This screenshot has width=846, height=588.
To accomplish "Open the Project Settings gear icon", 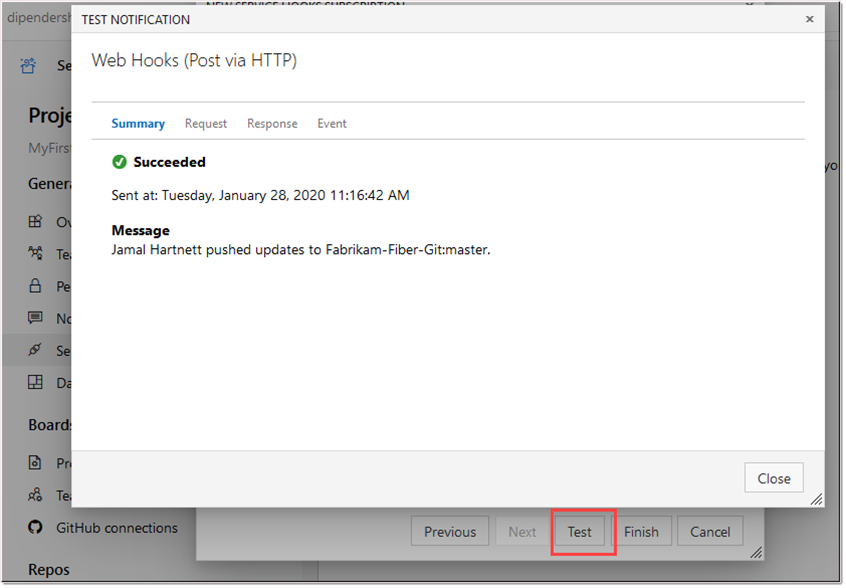I will point(27,64).
